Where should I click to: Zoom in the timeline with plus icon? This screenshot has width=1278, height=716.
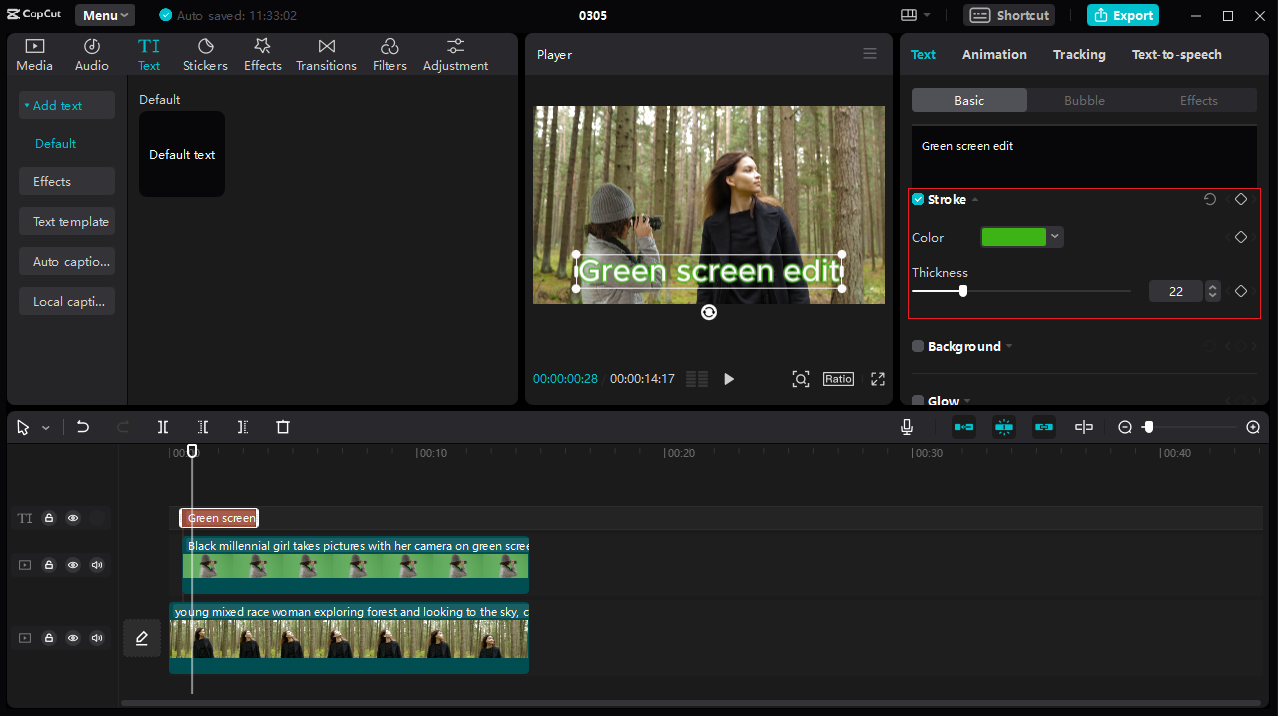1253,427
